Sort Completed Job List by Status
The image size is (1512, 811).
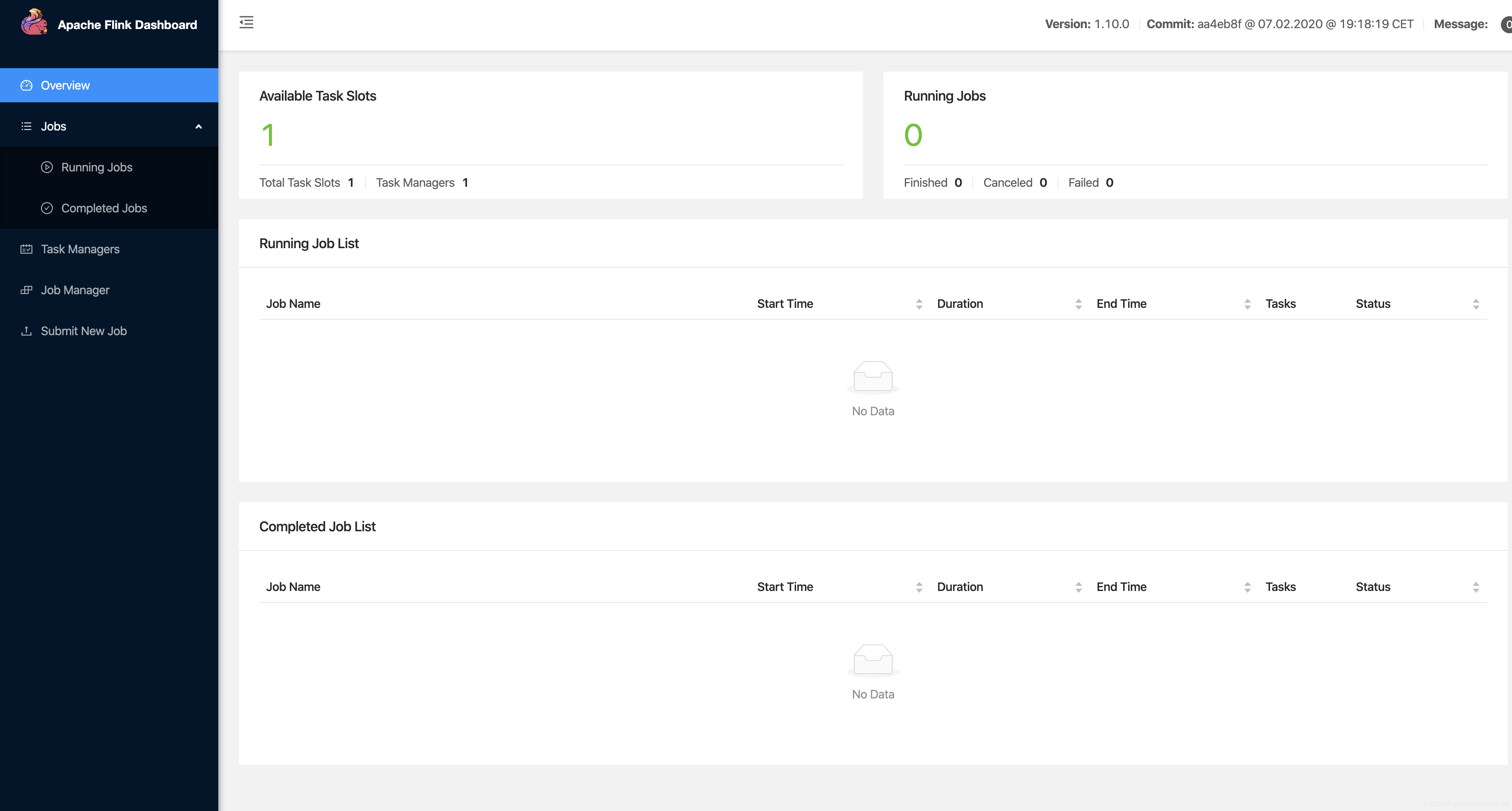click(x=1476, y=588)
